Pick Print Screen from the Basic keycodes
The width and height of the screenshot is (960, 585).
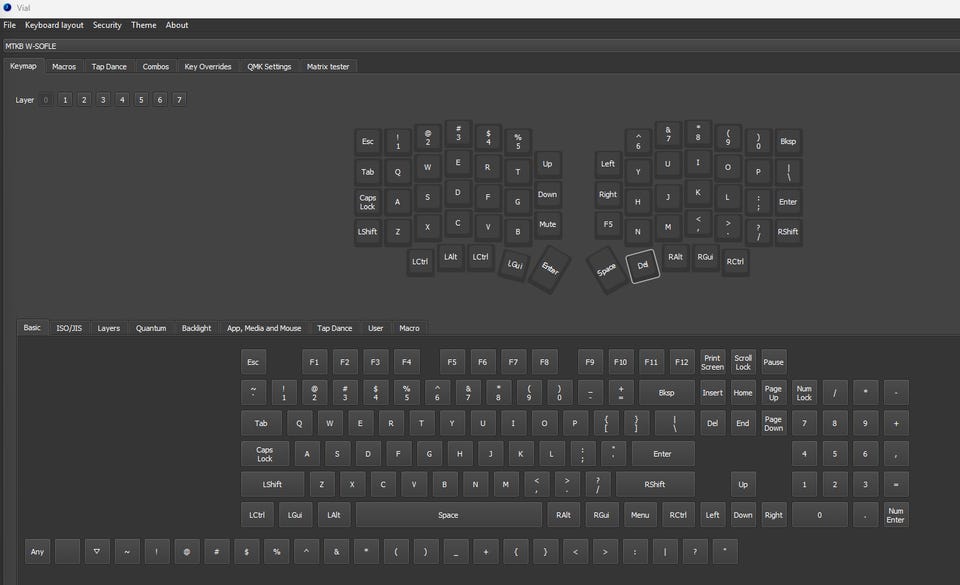[712, 362]
